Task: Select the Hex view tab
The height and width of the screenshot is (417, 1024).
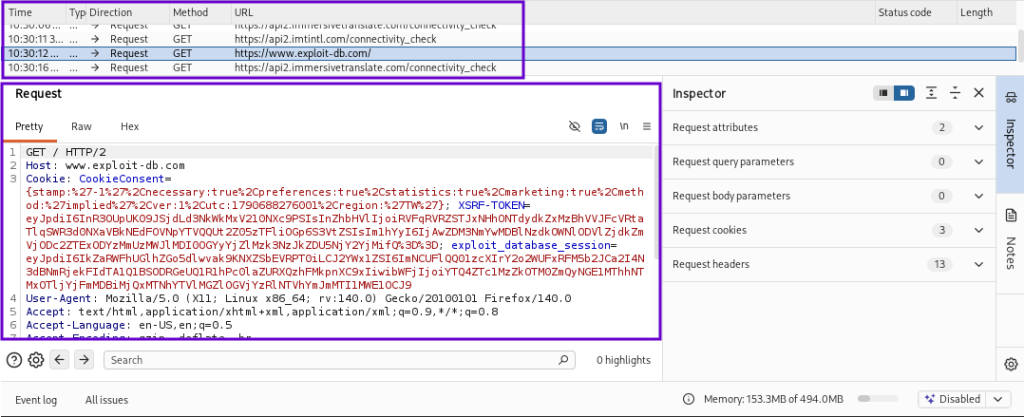Action: [130, 127]
